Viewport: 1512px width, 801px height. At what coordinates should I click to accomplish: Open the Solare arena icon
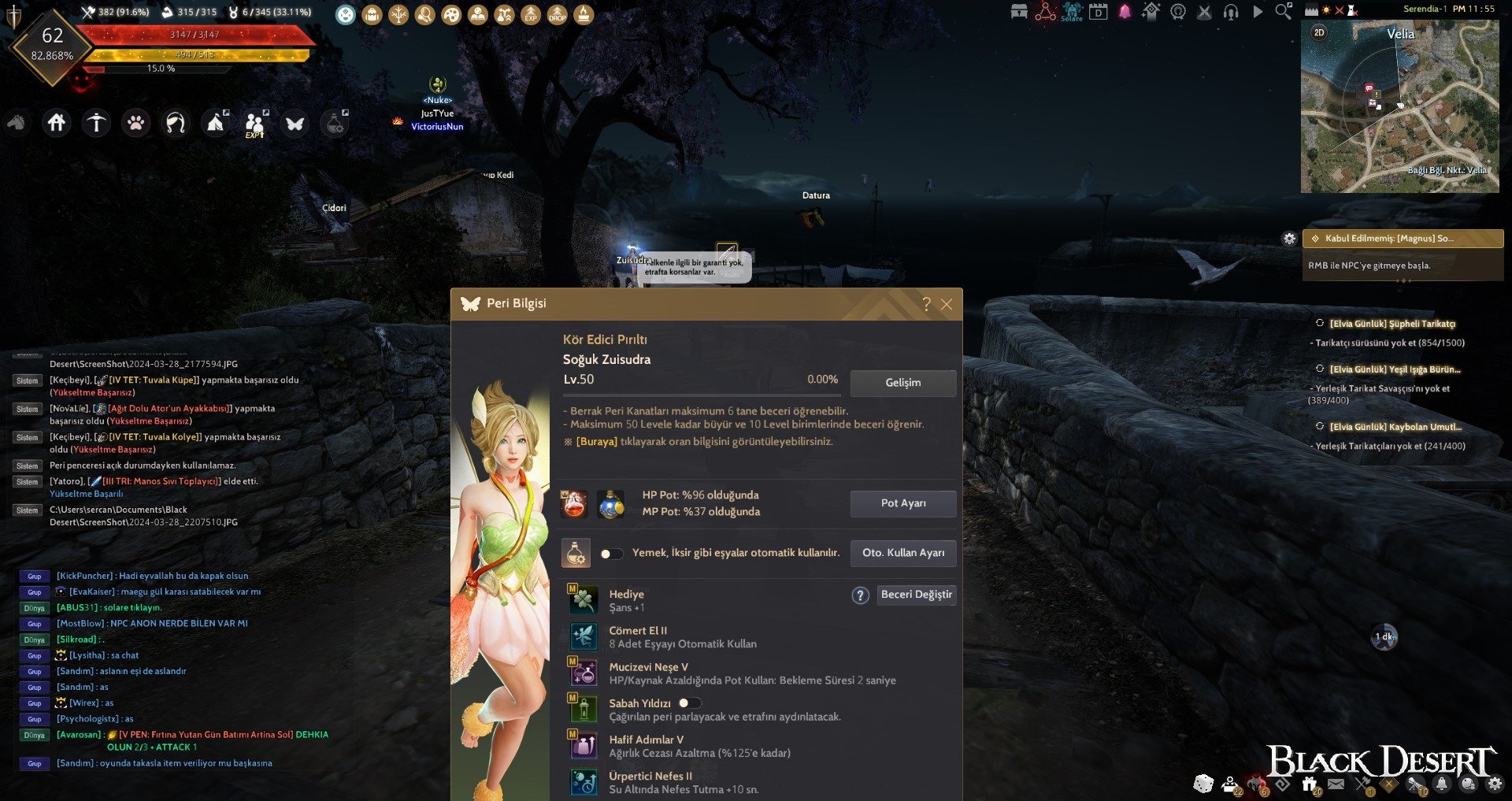pyautogui.click(x=1073, y=11)
